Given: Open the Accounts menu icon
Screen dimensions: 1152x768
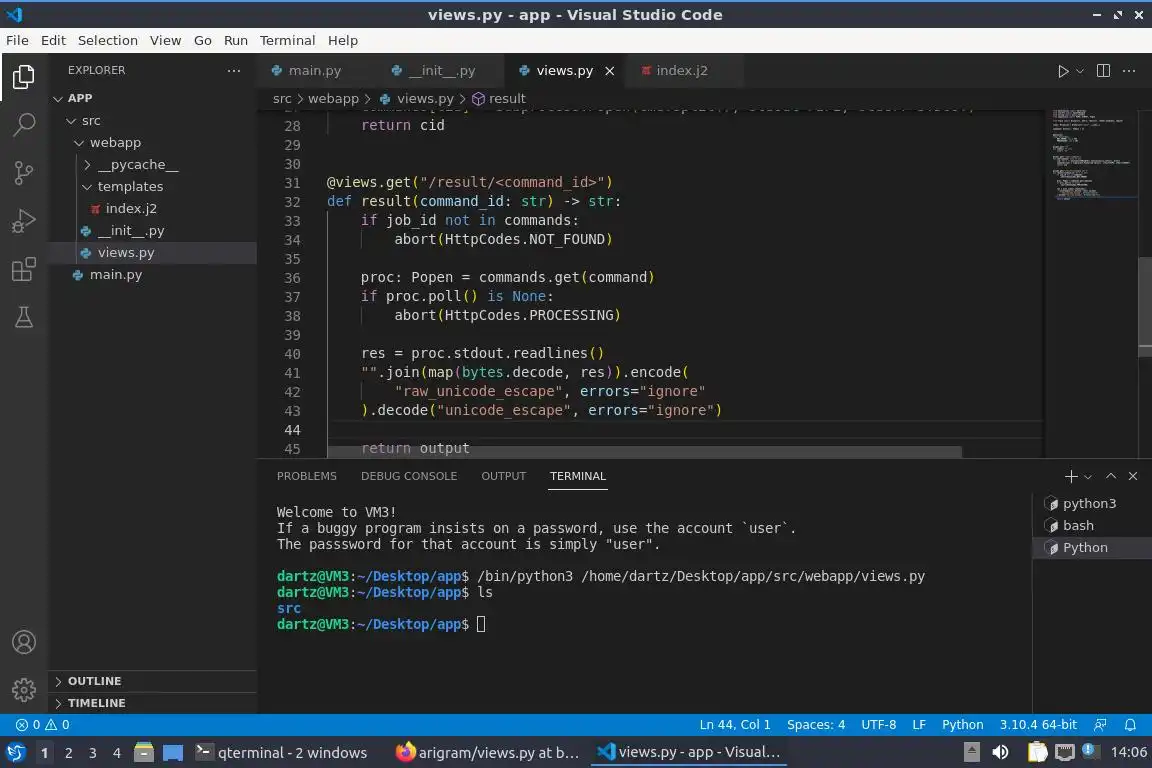Looking at the screenshot, I should pyautogui.click(x=24, y=642).
